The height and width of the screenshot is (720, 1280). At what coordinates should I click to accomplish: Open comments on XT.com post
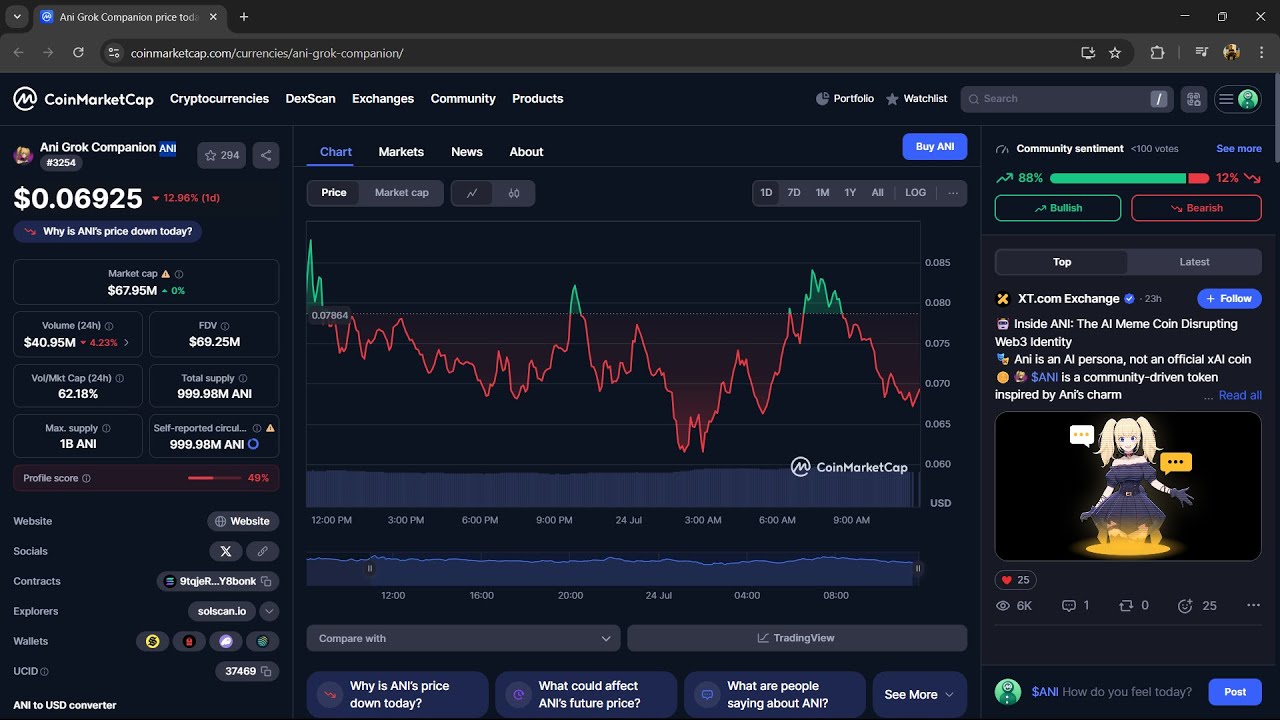[1075, 606]
